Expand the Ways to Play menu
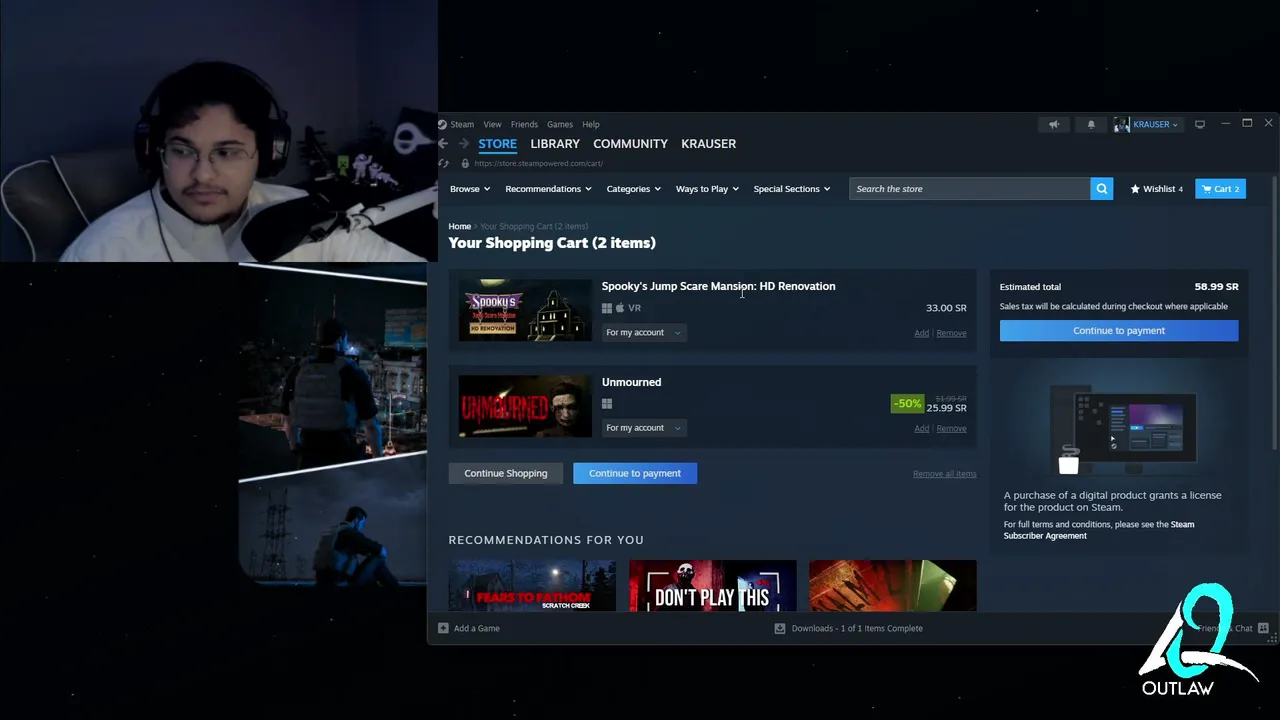The image size is (1280, 720). pyautogui.click(x=707, y=189)
